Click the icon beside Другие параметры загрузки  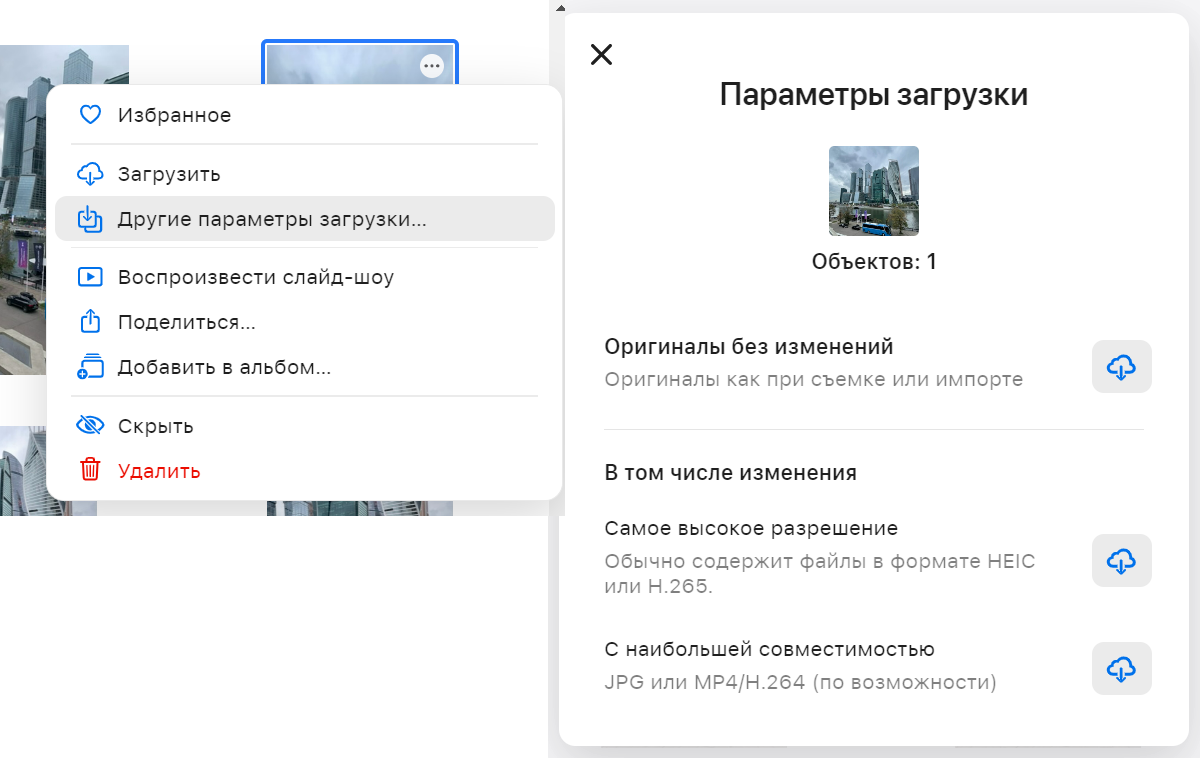(x=90, y=218)
